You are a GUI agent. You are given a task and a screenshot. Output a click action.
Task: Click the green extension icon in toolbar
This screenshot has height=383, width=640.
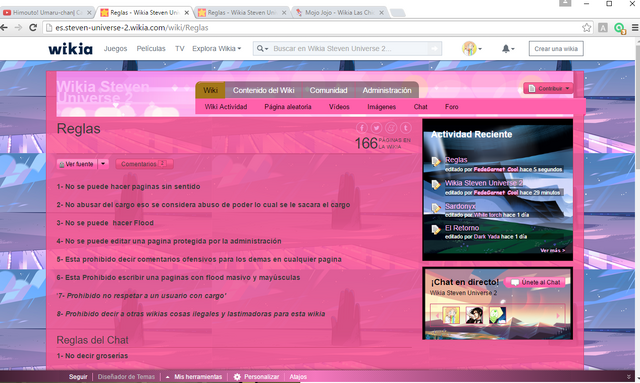pos(620,28)
